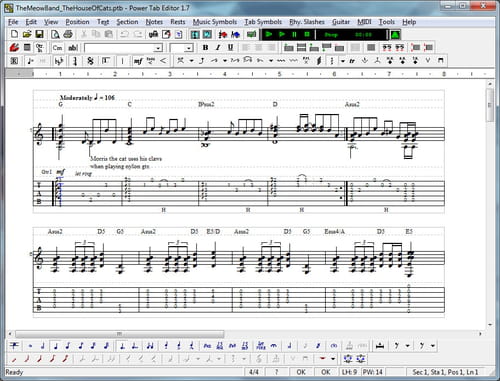Toggle Italic formatting
500x381 pixels.
pos(218,48)
